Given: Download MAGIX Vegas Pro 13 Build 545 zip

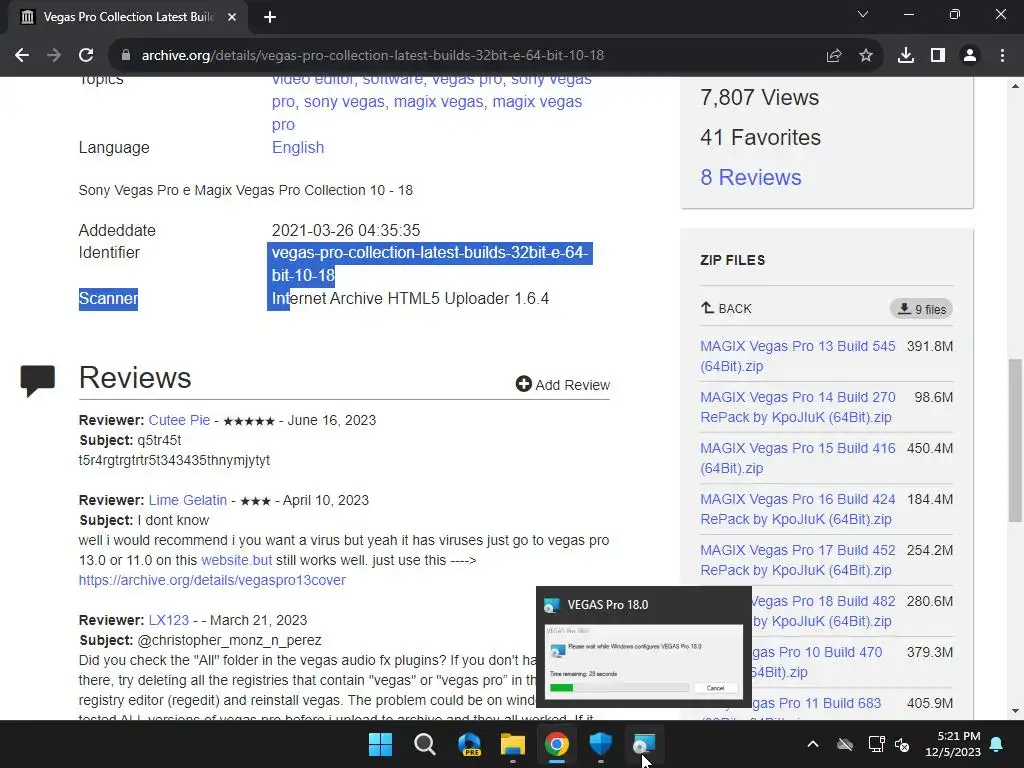Looking at the screenshot, I should [x=797, y=356].
